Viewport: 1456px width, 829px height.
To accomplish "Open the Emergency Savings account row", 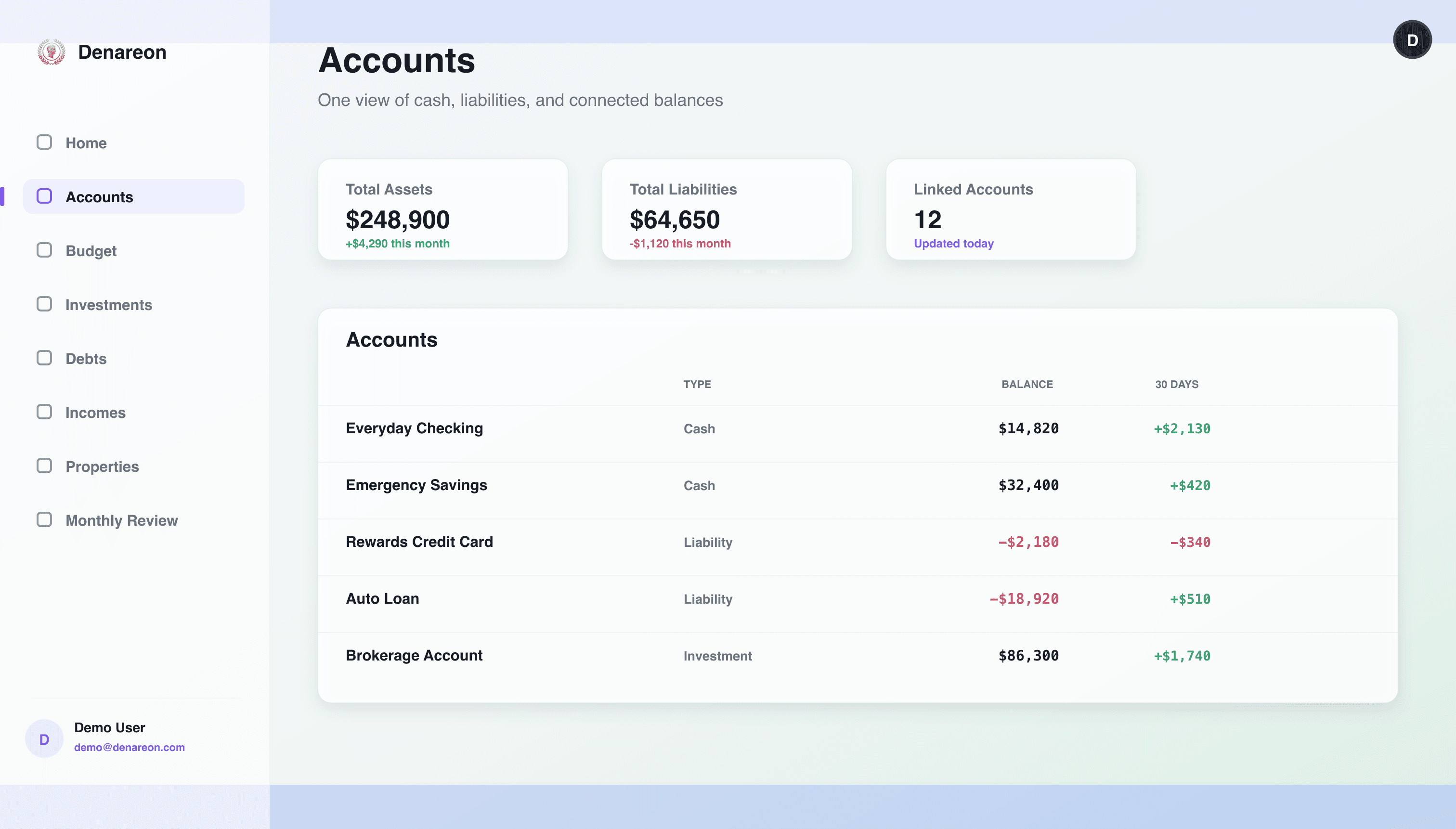I will click(858, 491).
